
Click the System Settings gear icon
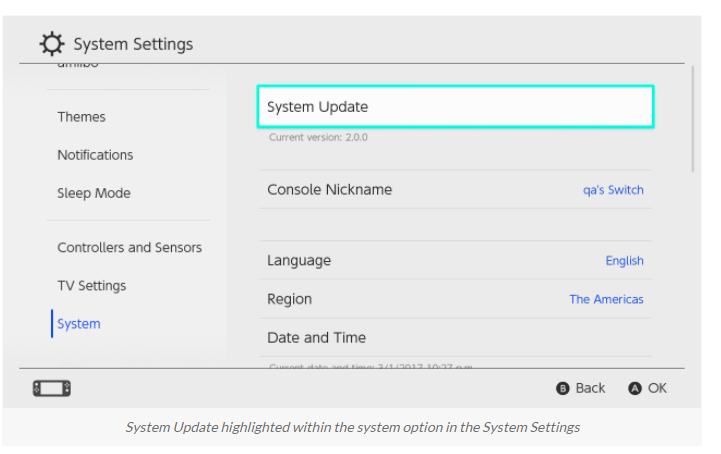click(52, 44)
